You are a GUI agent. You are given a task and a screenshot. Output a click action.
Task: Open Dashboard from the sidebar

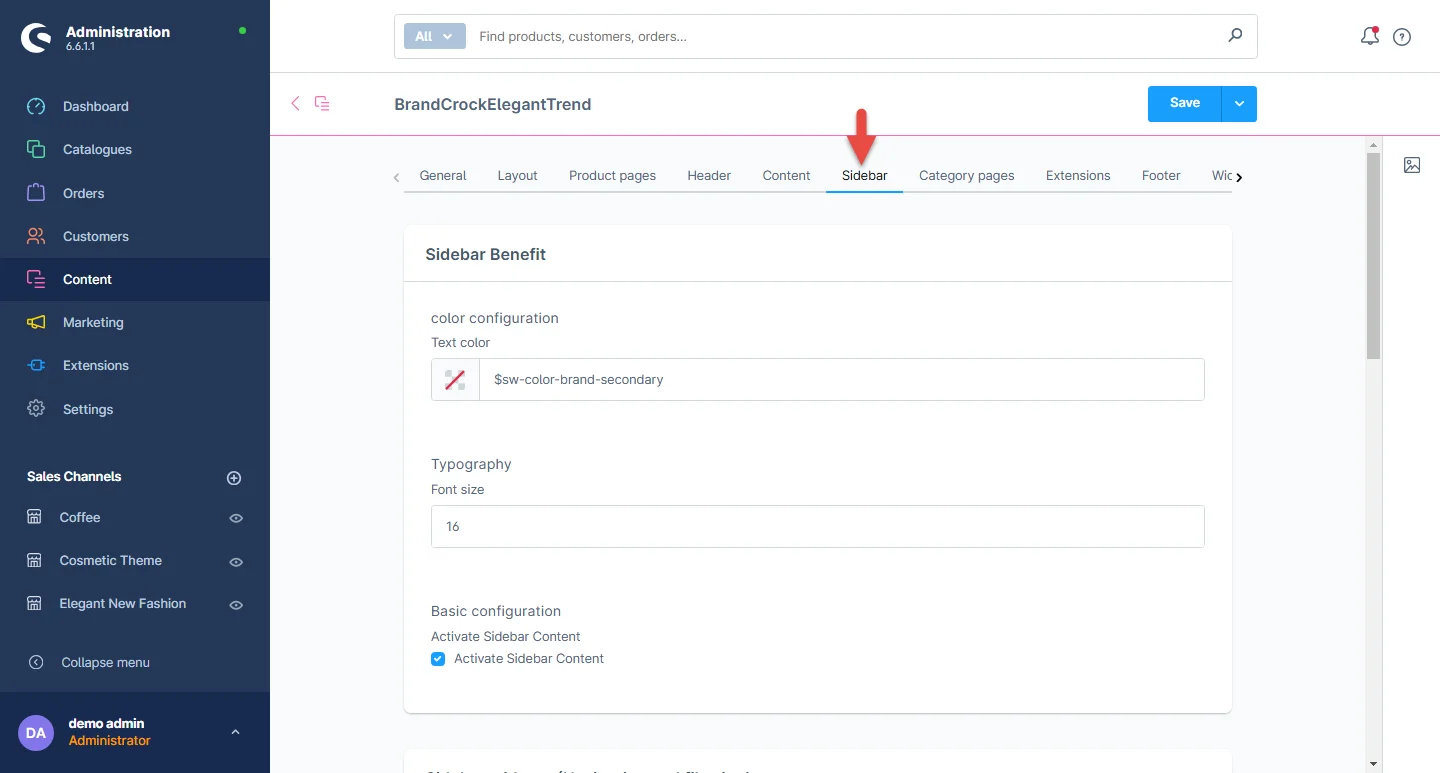(x=95, y=106)
